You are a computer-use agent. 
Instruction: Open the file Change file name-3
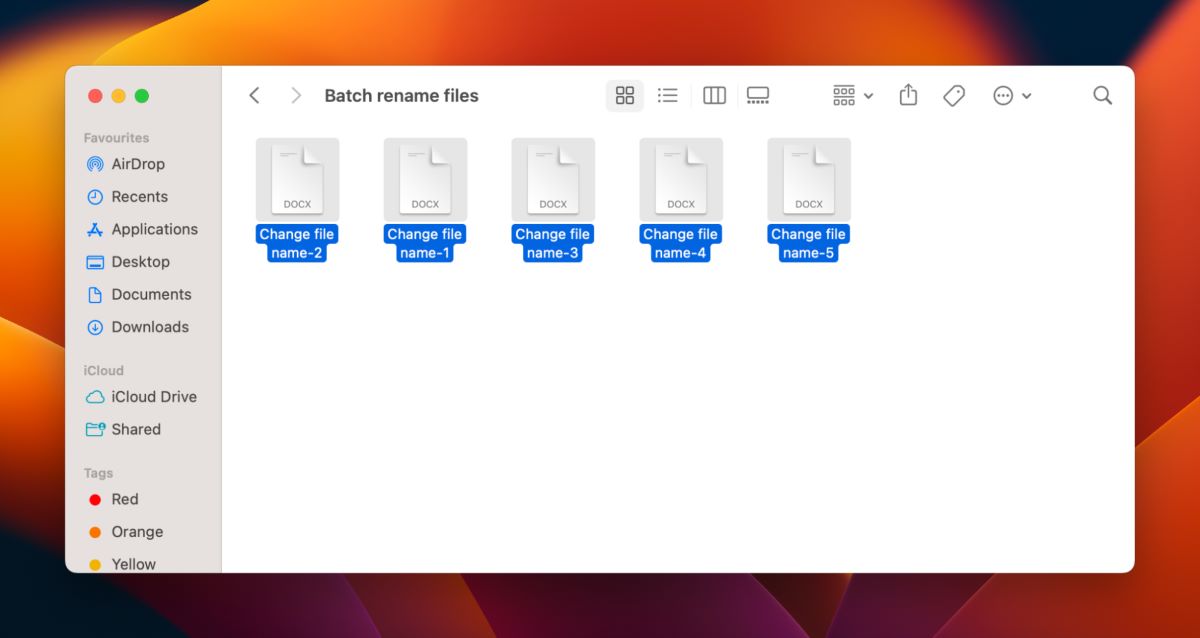pyautogui.click(x=553, y=180)
